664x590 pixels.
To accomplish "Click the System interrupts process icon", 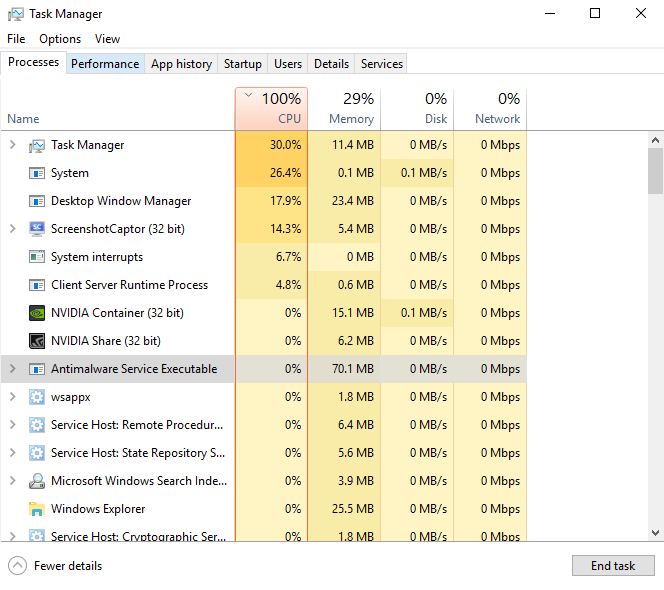I will click(37, 257).
